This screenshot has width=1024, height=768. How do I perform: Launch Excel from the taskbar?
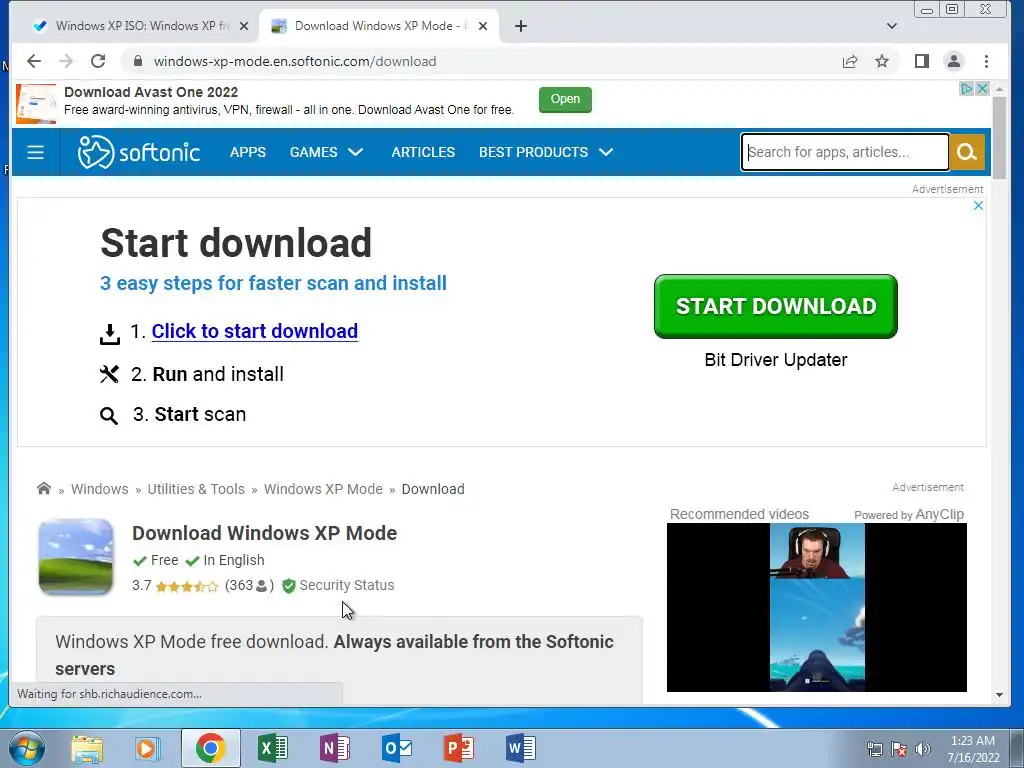coord(272,748)
